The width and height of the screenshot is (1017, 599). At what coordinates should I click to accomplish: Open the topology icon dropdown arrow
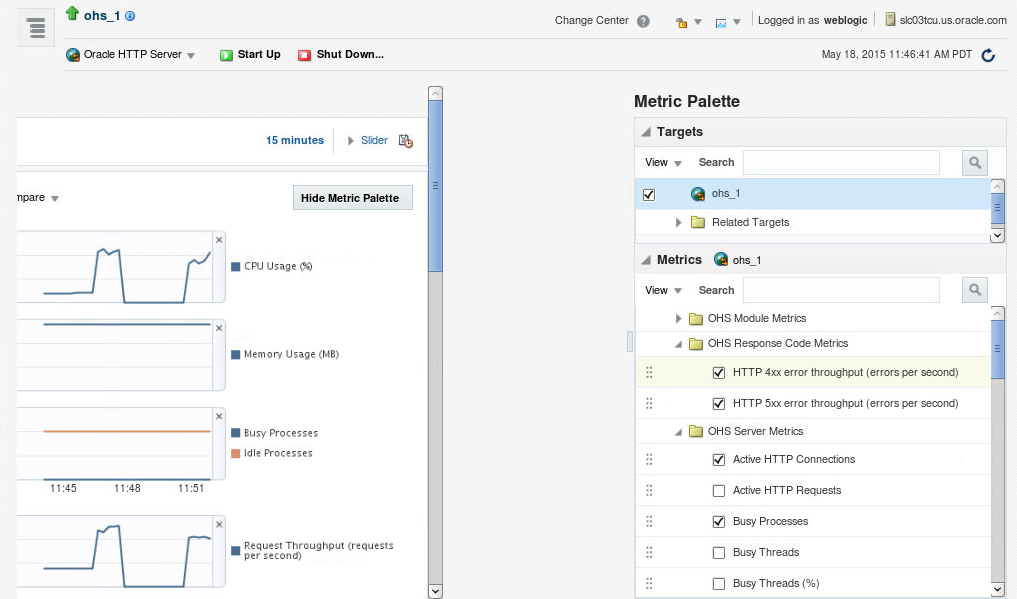(x=737, y=22)
